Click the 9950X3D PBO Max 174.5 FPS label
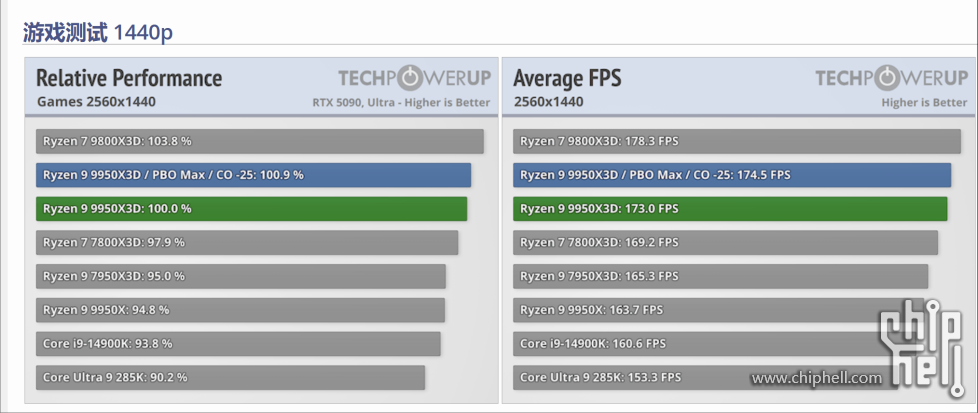This screenshot has height=413, width=978. (x=656, y=175)
